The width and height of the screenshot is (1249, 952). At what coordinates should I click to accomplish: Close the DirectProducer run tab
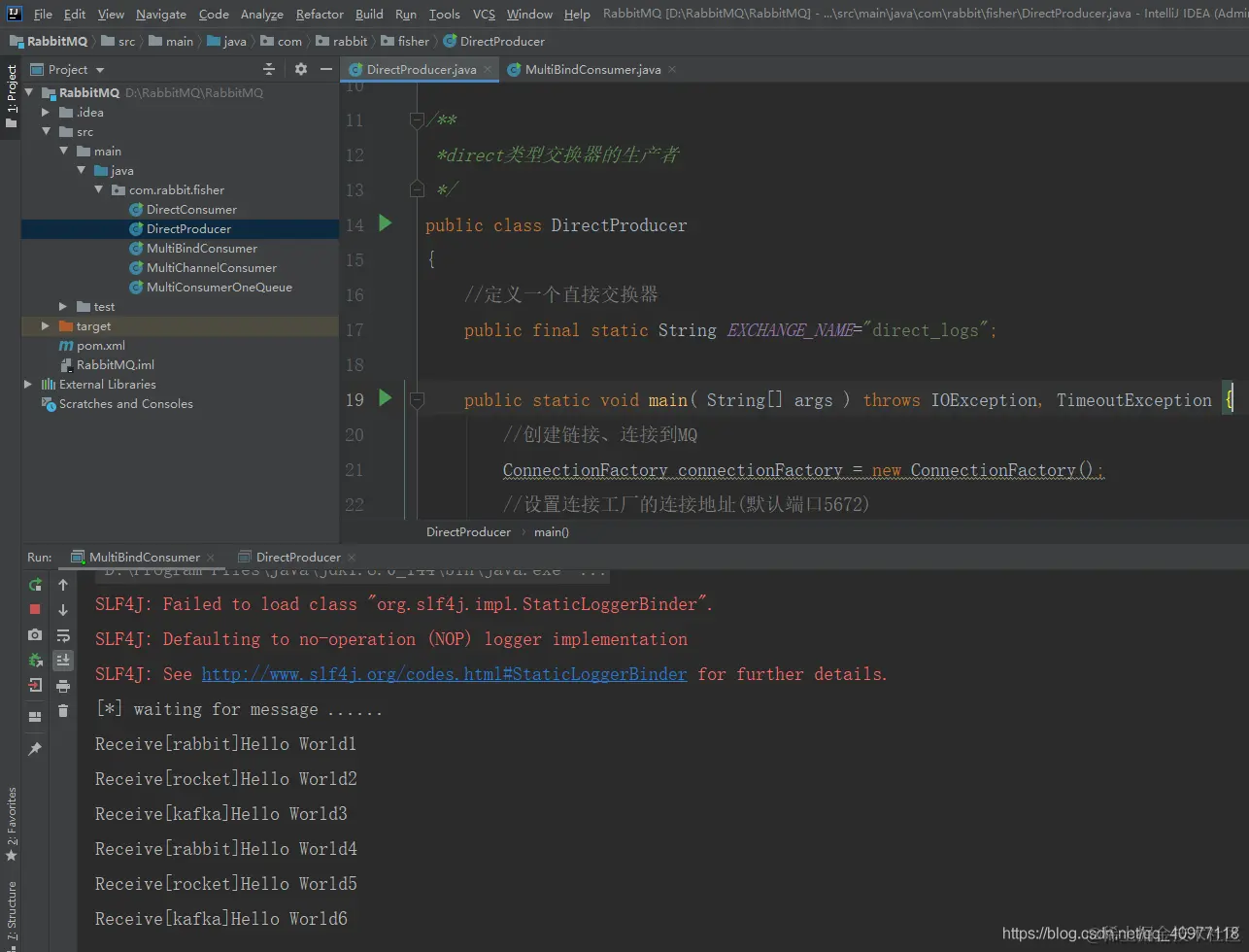coord(352,557)
